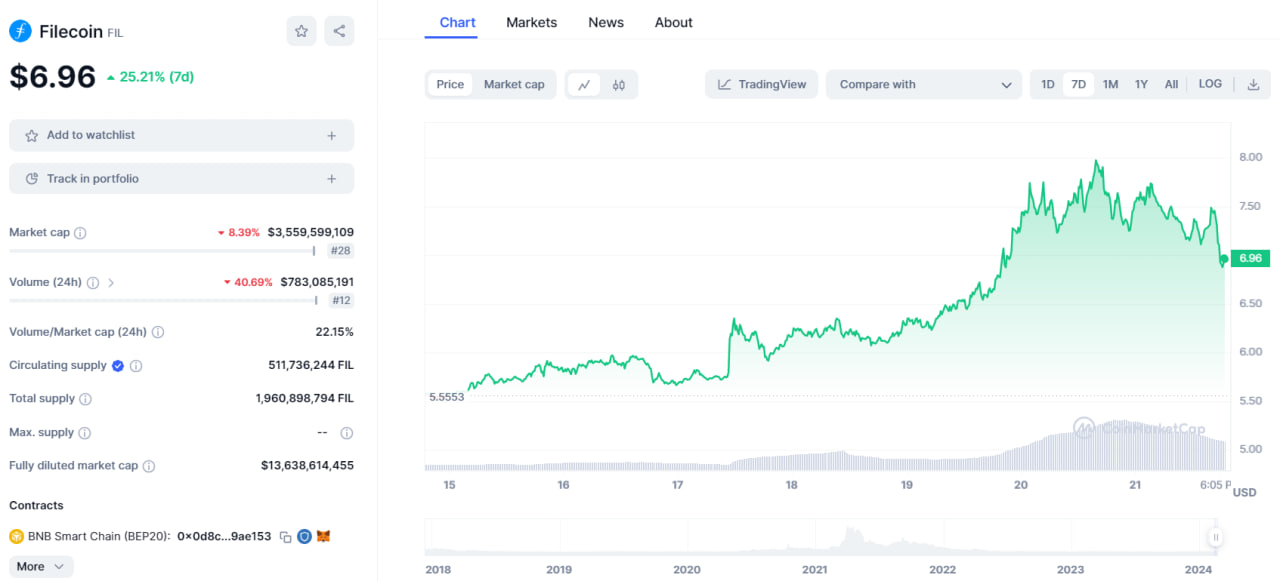This screenshot has height=581, width=1280.
Task: Toggle the LOG scale option
Action: [x=1210, y=85]
